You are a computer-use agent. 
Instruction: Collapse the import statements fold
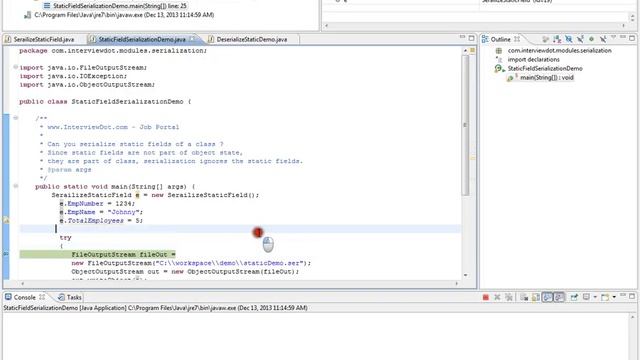pos(16,67)
